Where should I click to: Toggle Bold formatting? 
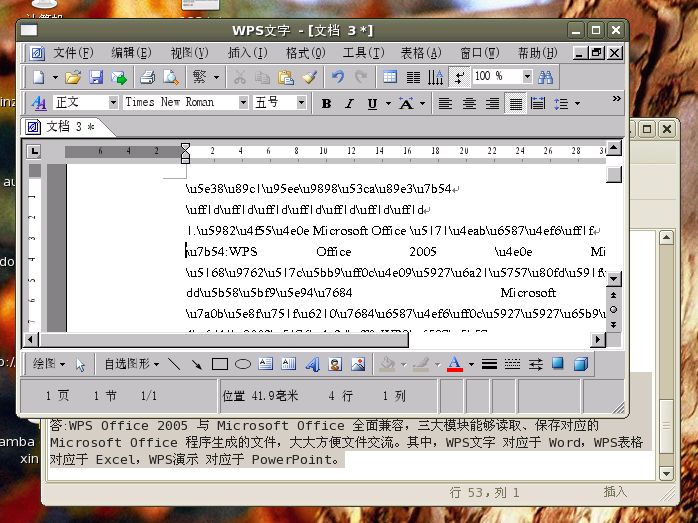[x=326, y=104]
